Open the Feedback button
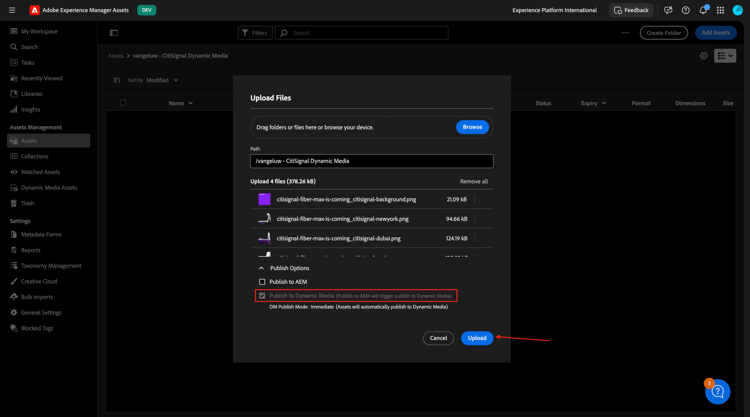The image size is (750, 417). [631, 10]
